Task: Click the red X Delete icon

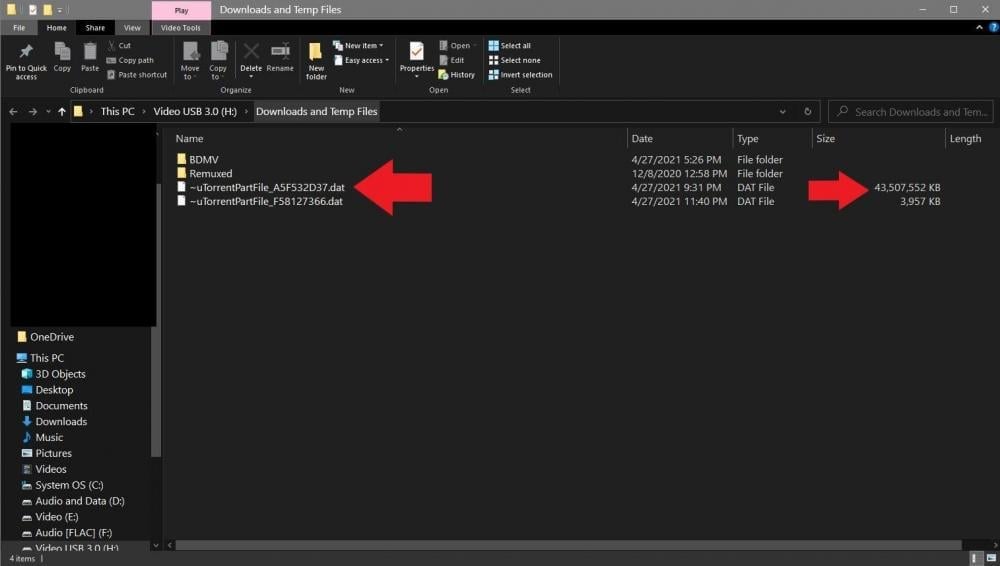Action: point(251,51)
